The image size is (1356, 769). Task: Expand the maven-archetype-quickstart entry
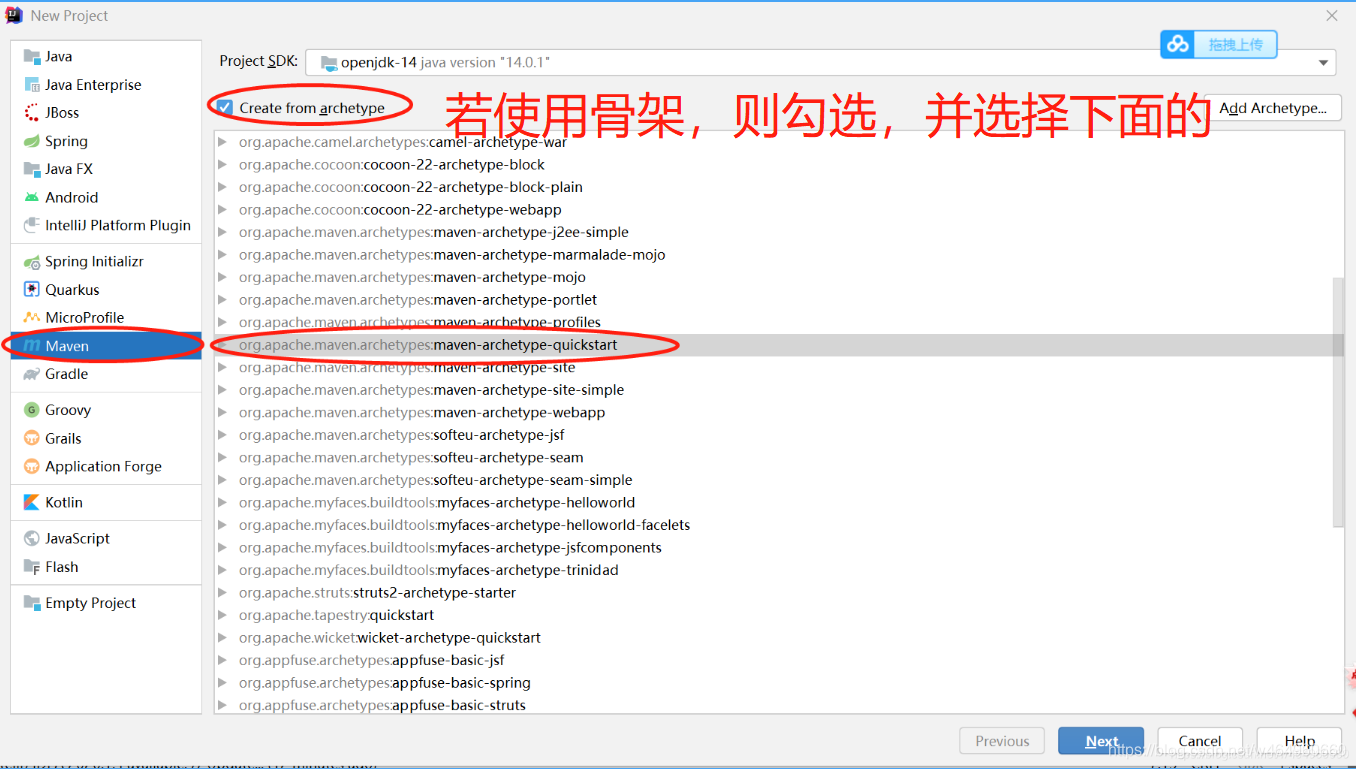pos(222,345)
